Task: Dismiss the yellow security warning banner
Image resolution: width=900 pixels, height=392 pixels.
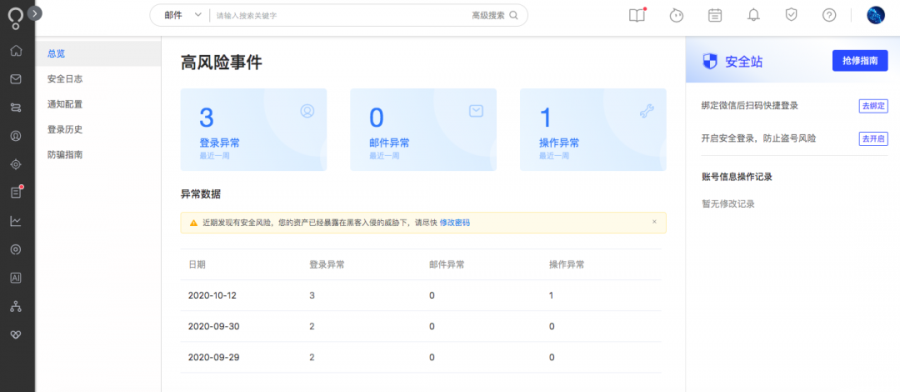Action: 654,222
